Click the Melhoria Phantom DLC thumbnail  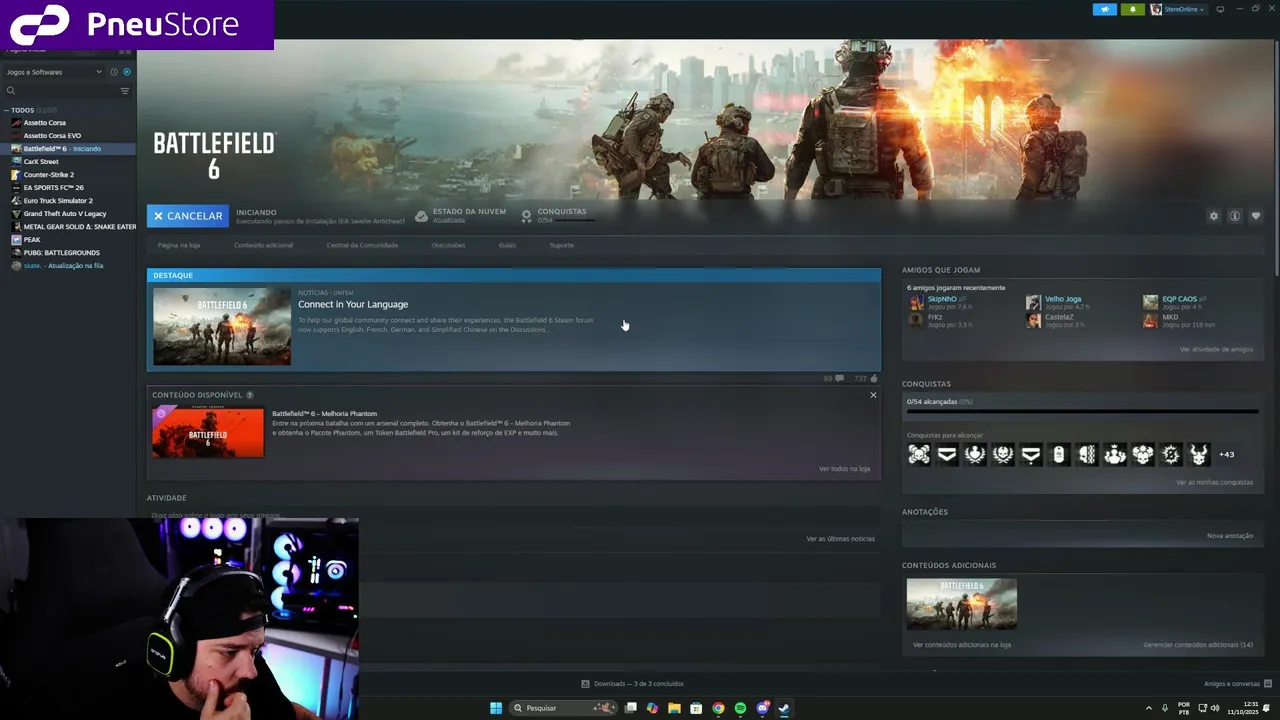pos(208,432)
